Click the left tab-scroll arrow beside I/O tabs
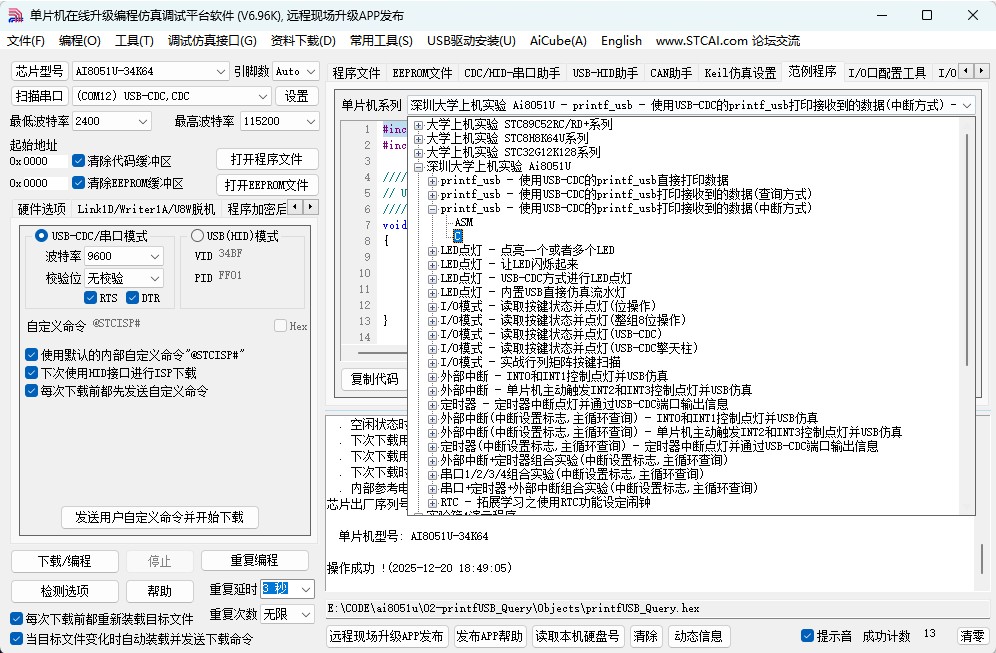Viewport: 996px width, 653px height. [x=965, y=71]
